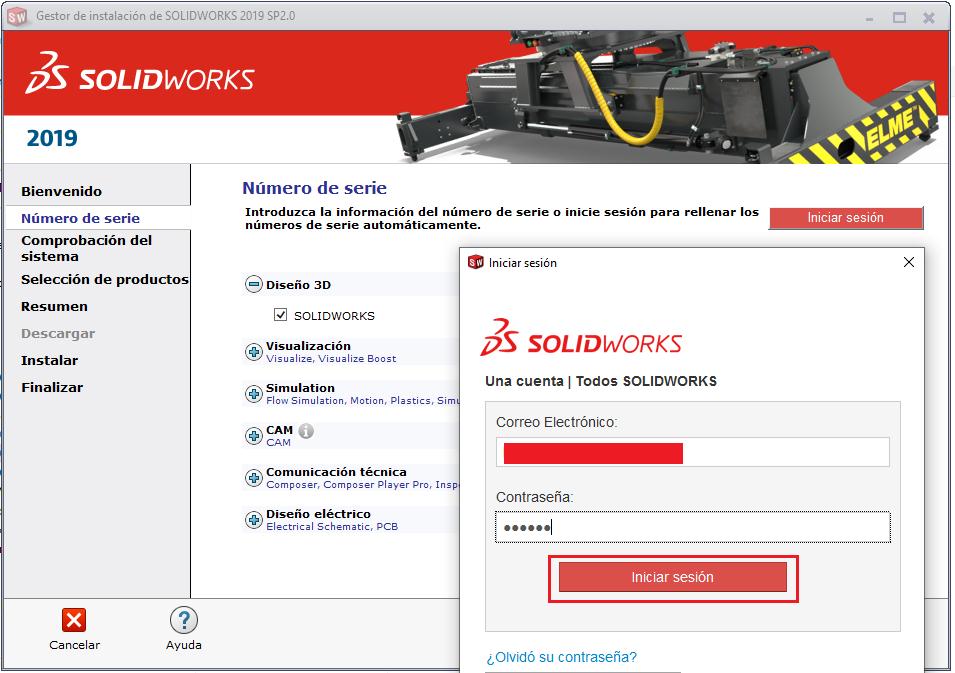Click 'Electrical Schematic, PCB' subtitle text

click(x=332, y=527)
